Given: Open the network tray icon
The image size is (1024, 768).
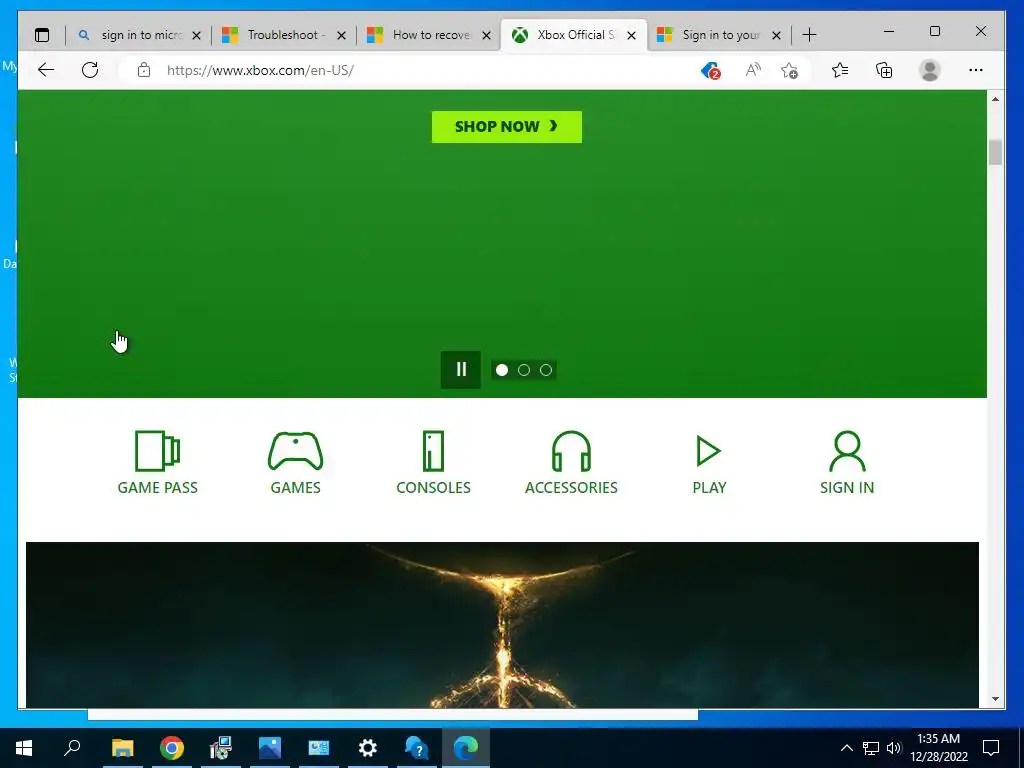Looking at the screenshot, I should point(871,748).
